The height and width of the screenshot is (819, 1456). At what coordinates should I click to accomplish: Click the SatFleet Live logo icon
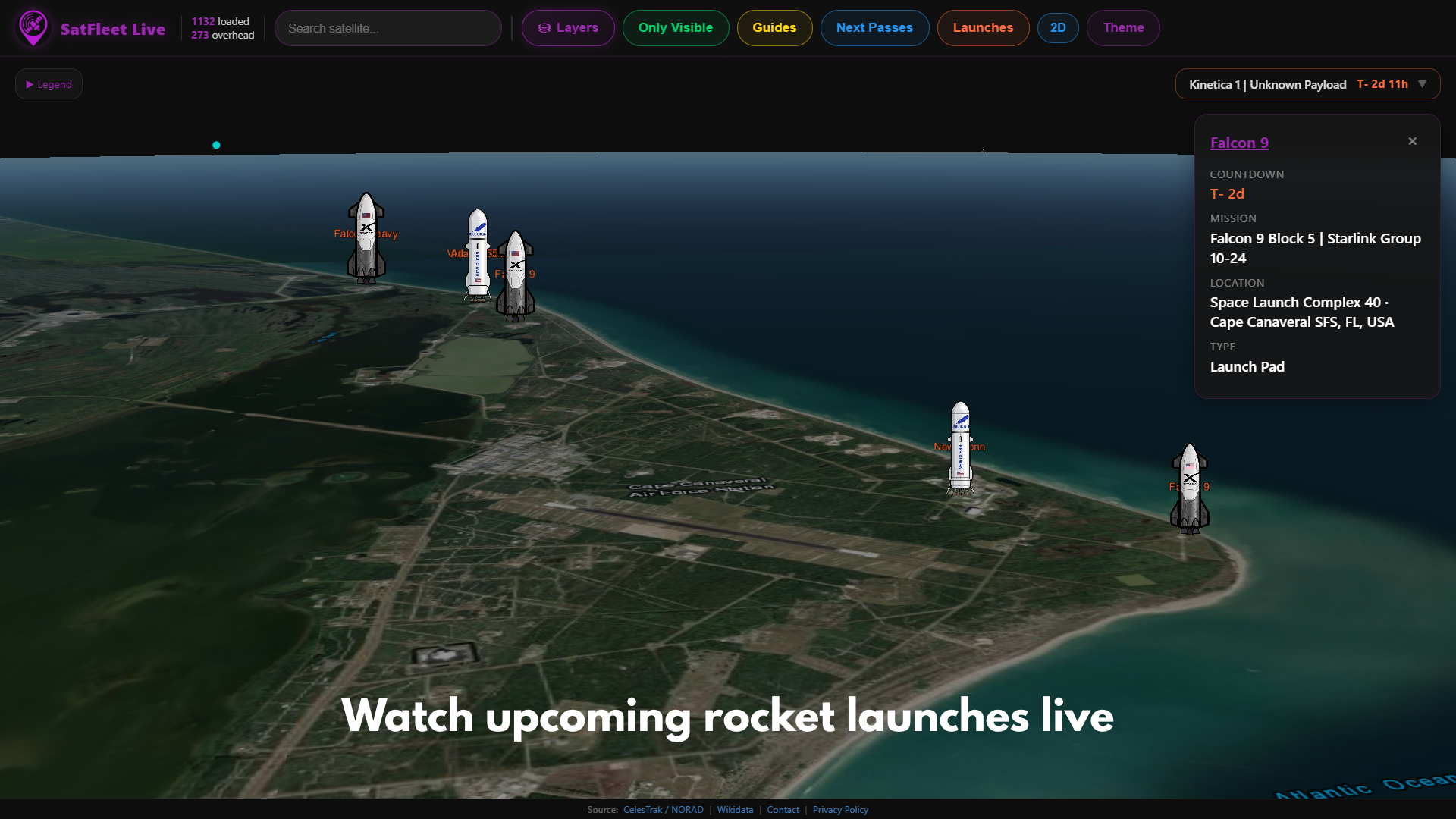coord(33,28)
